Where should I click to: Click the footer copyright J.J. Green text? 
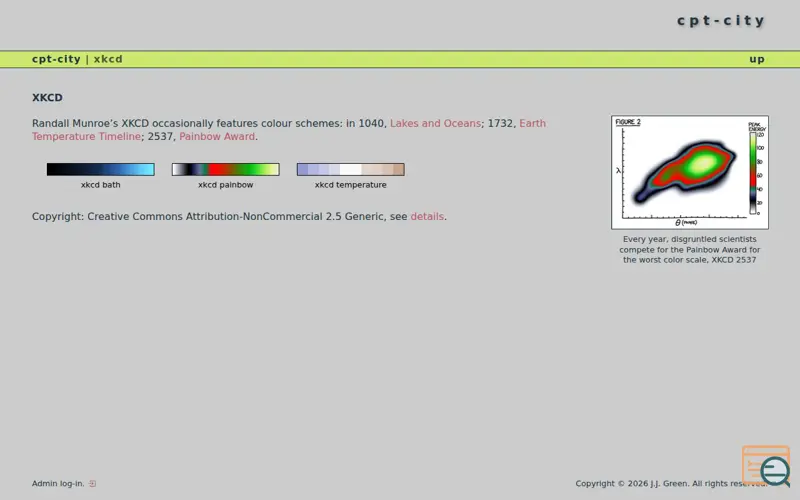[x=671, y=484]
